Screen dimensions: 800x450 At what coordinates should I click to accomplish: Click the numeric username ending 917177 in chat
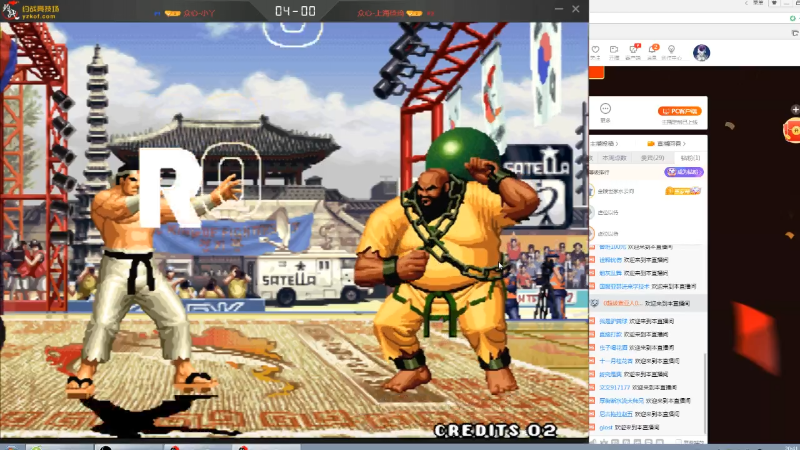[614, 388]
